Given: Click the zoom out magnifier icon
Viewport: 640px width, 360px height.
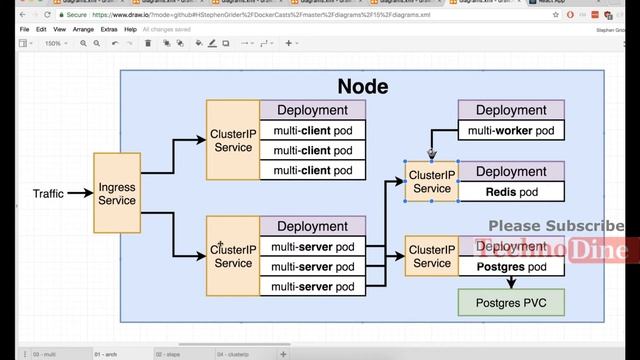Looking at the screenshot, I should (x=97, y=43).
